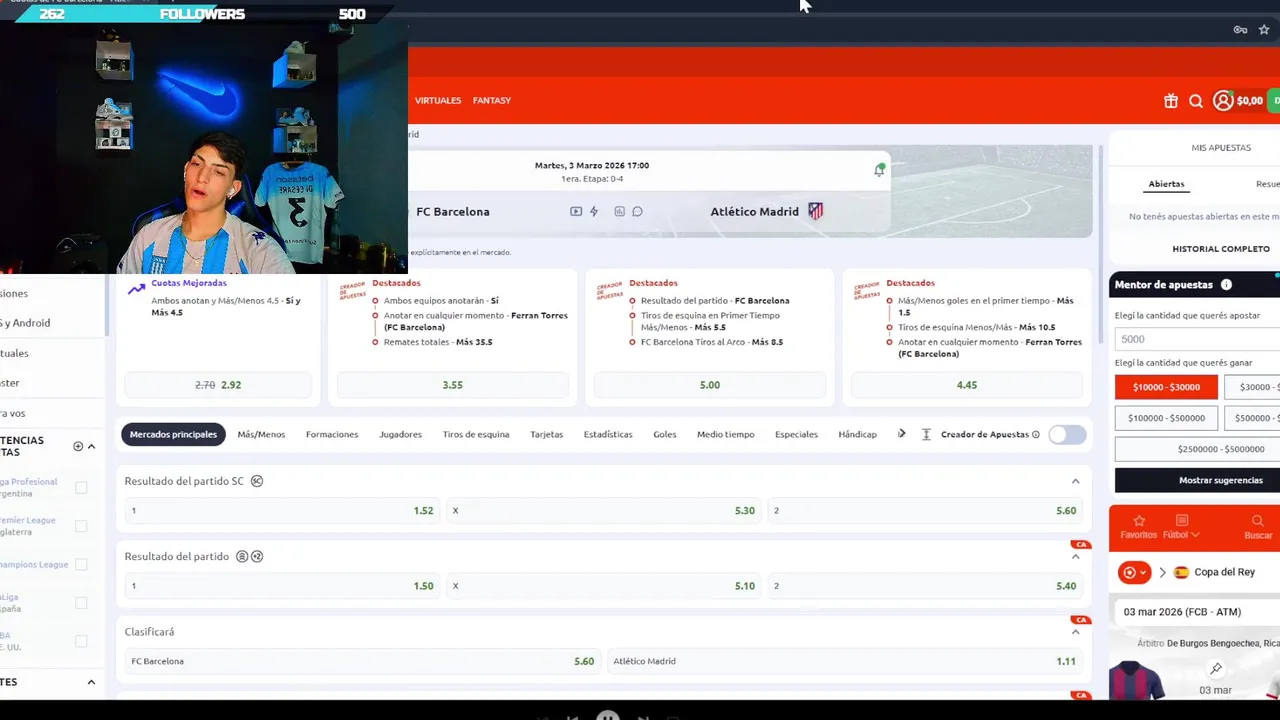Click the Spain flag beside Copa del Rey
The width and height of the screenshot is (1280, 720).
(x=1181, y=573)
